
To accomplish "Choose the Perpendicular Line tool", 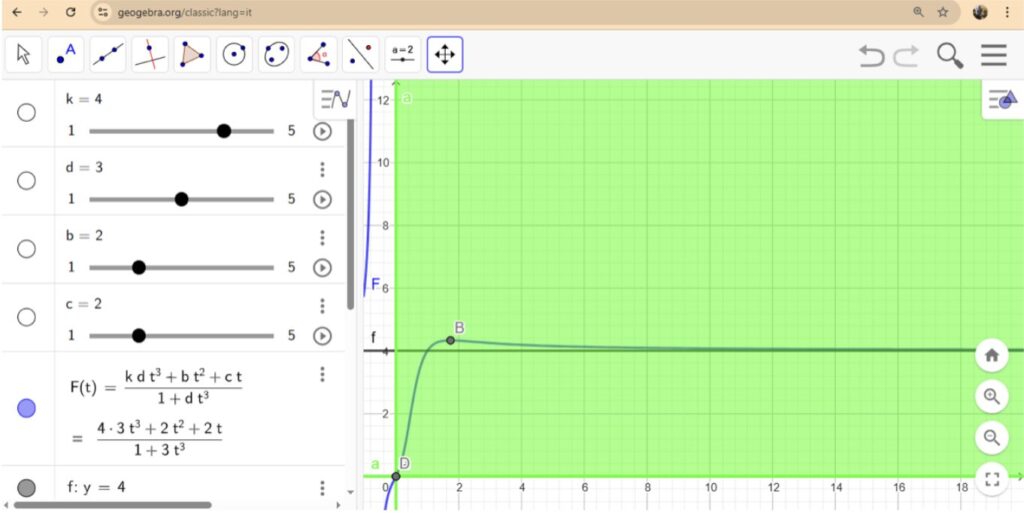I will 150,55.
